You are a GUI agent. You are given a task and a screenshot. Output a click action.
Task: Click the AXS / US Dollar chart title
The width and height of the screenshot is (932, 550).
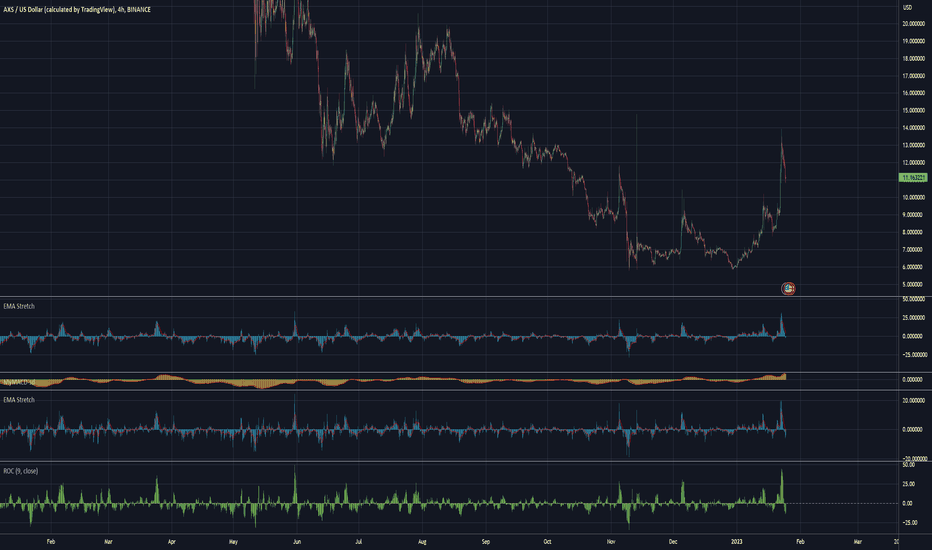point(77,10)
